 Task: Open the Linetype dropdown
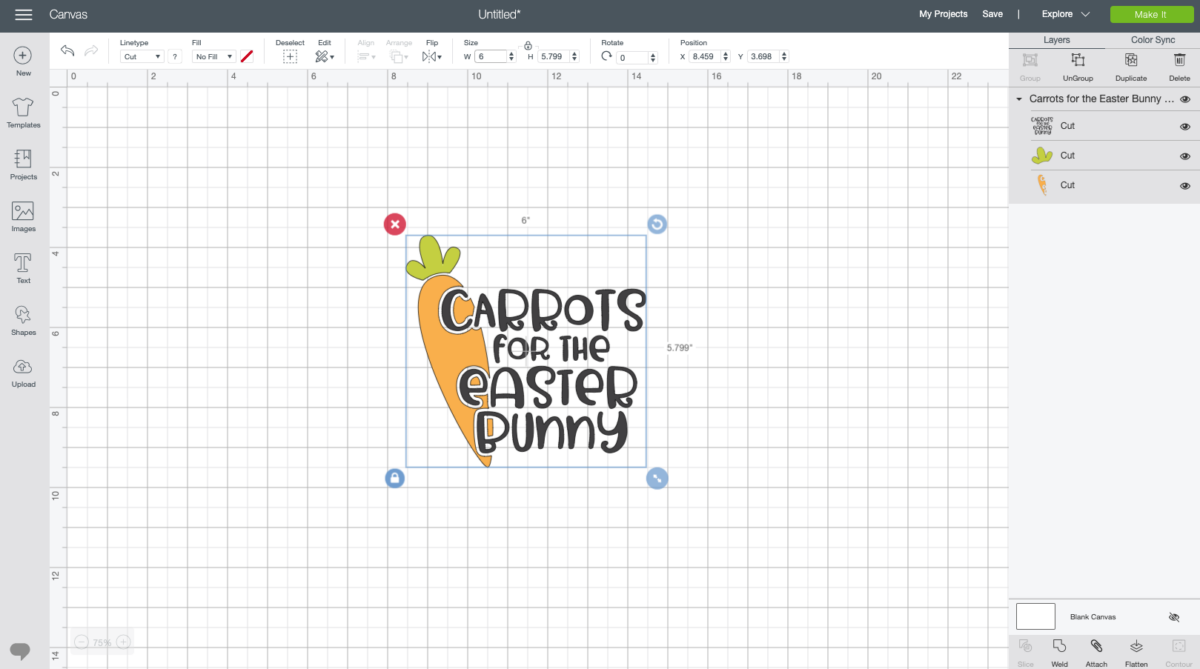tap(142, 57)
